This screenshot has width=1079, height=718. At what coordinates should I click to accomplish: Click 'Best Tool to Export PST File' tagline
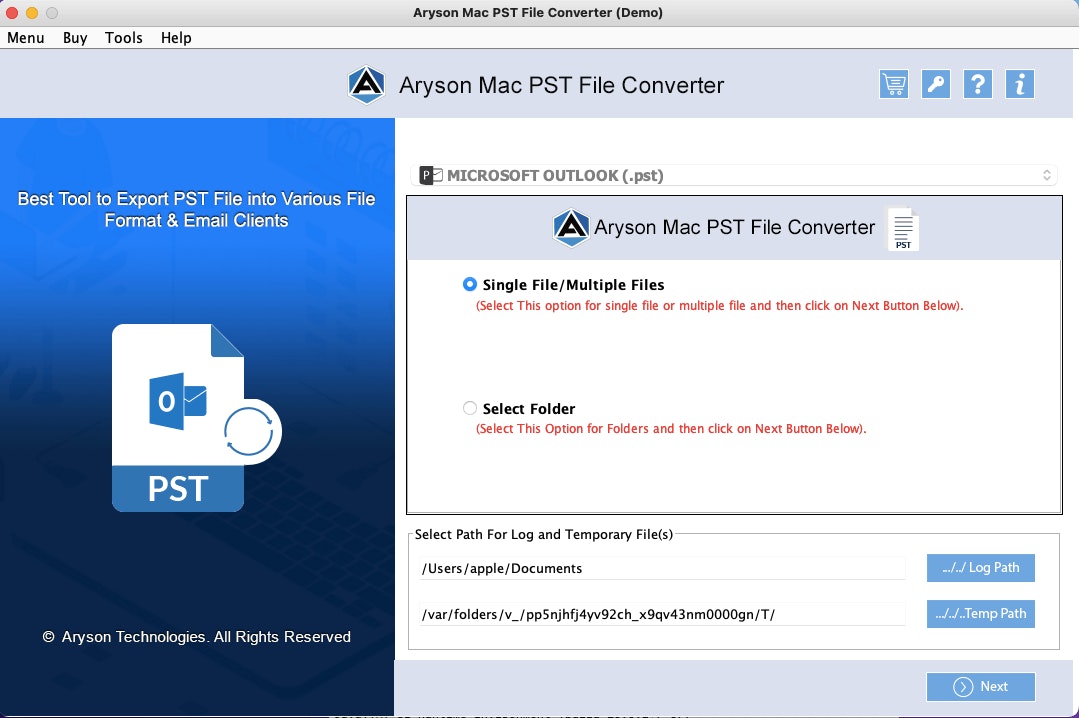coord(197,209)
